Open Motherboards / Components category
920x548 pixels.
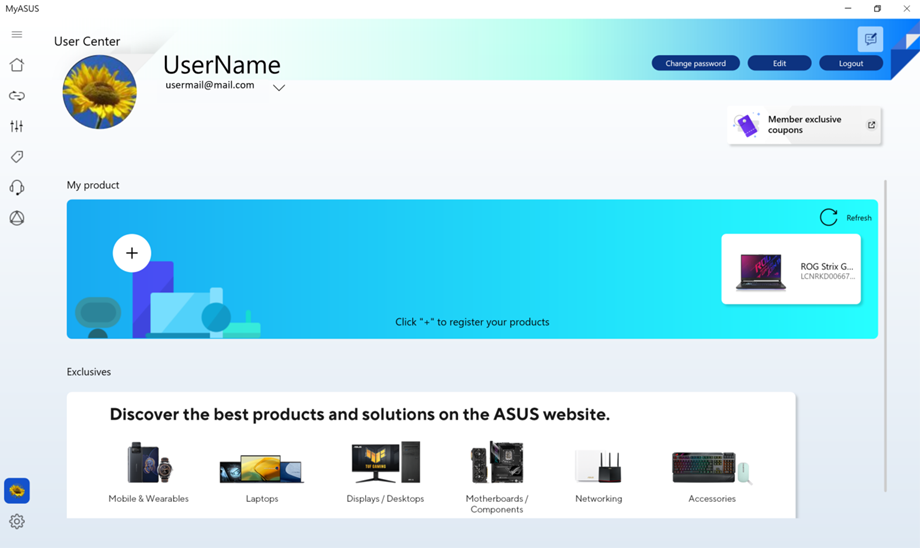coord(497,478)
